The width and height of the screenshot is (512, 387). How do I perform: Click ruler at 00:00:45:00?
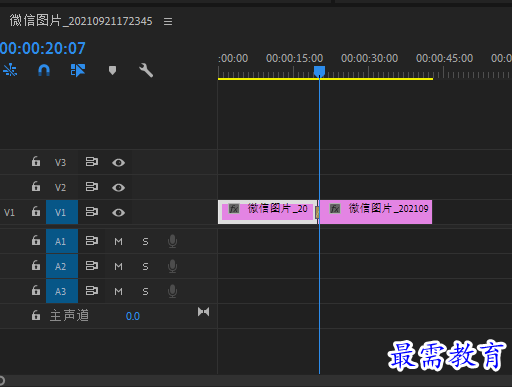click(x=444, y=58)
